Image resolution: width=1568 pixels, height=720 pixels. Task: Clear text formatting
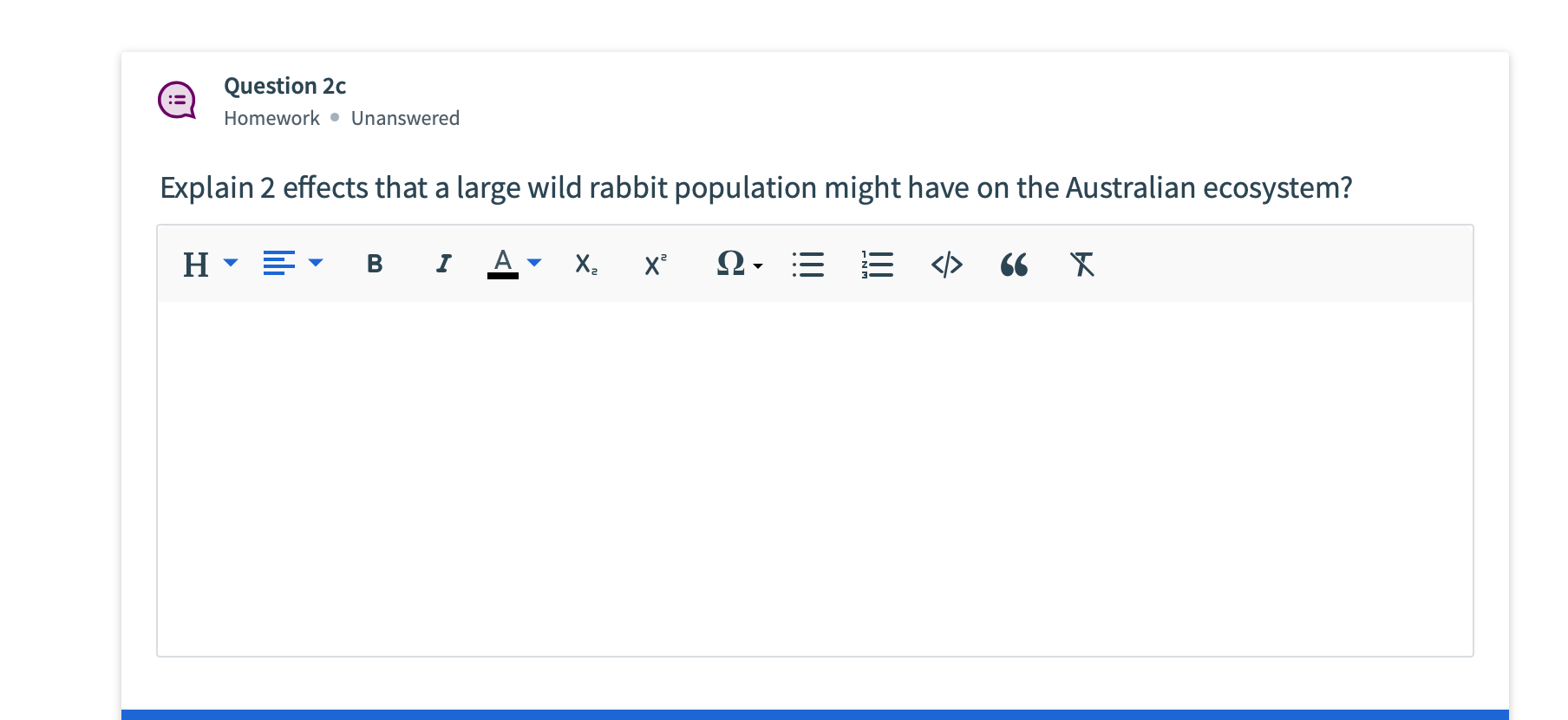(x=1082, y=264)
